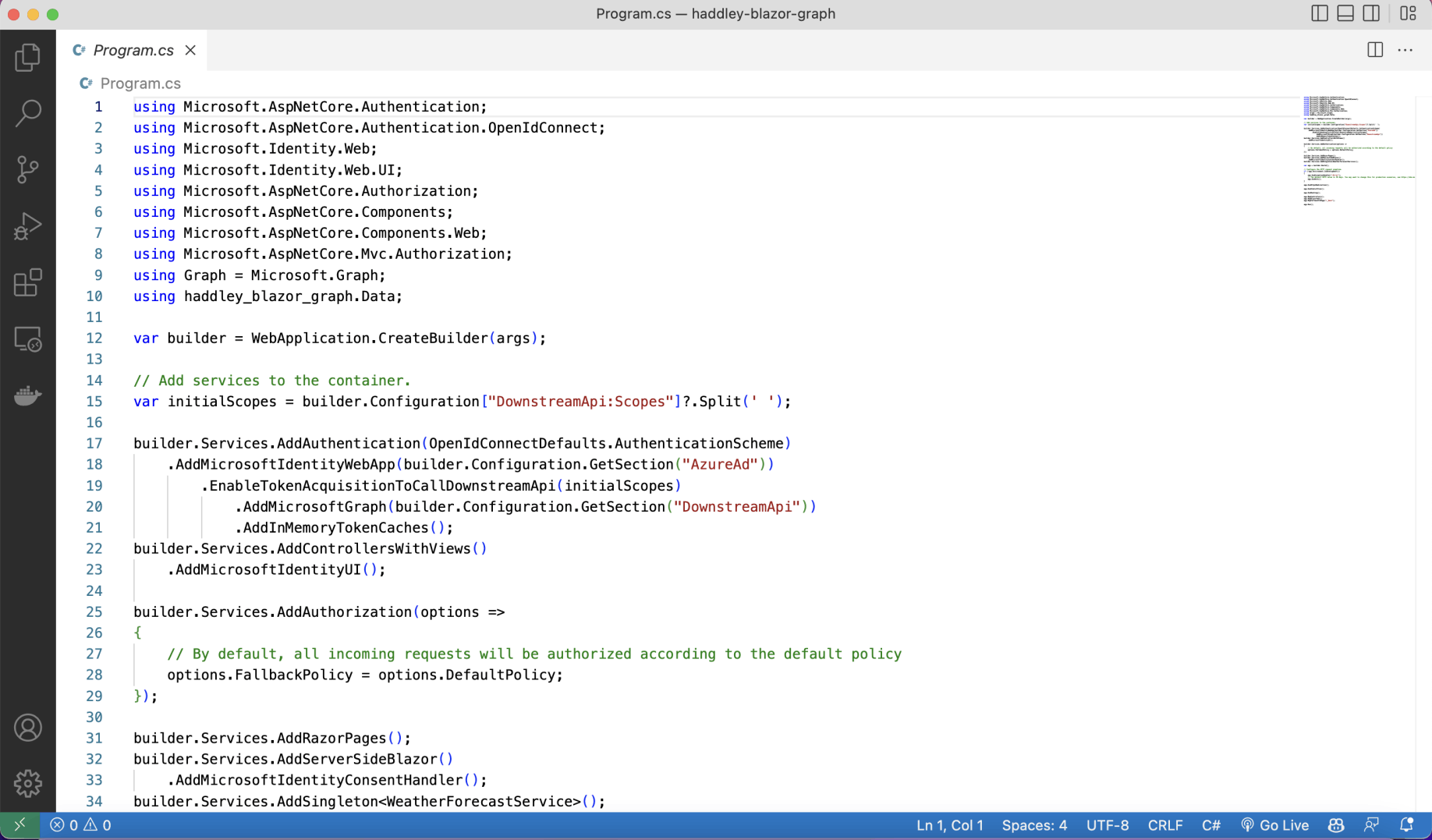This screenshot has height=840, width=1432.
Task: Select the Program.cs editor tab
Action: (x=133, y=50)
